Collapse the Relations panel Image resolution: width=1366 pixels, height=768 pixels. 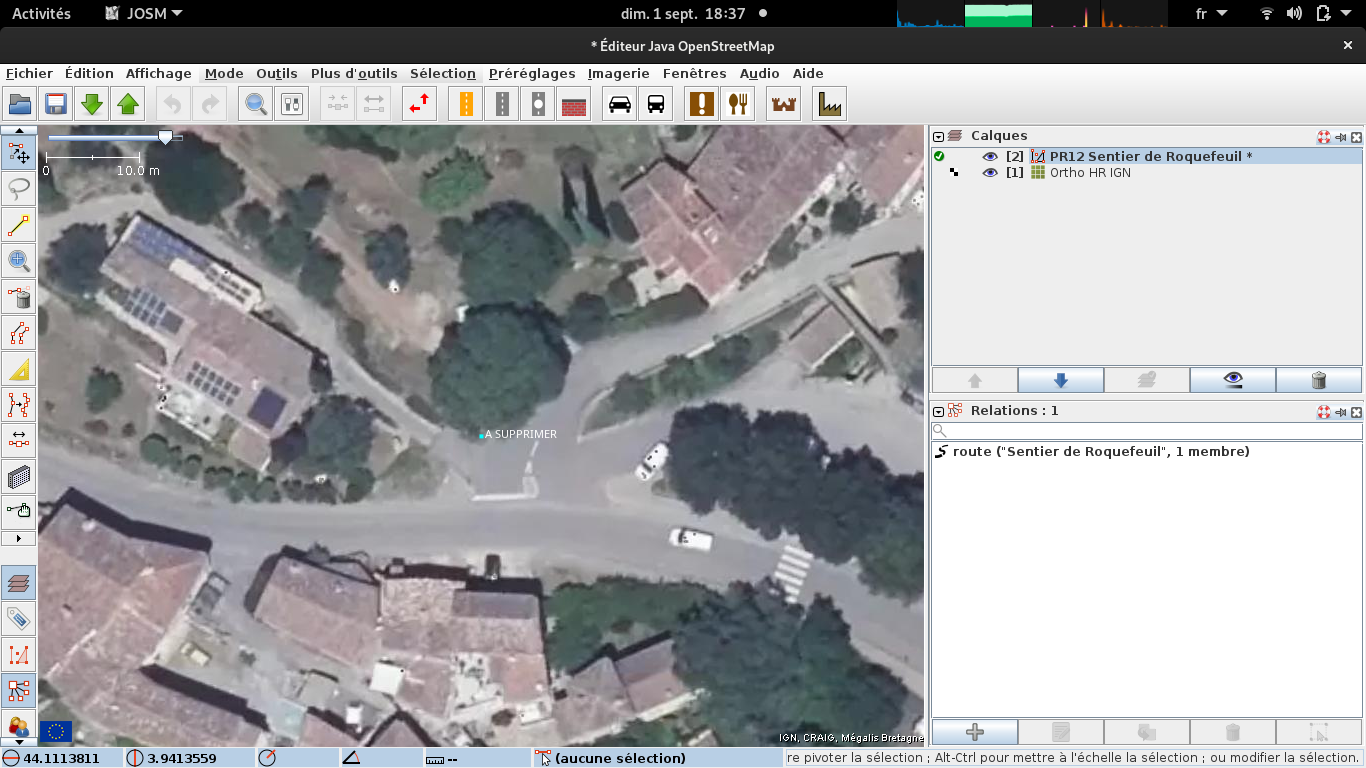(x=939, y=411)
